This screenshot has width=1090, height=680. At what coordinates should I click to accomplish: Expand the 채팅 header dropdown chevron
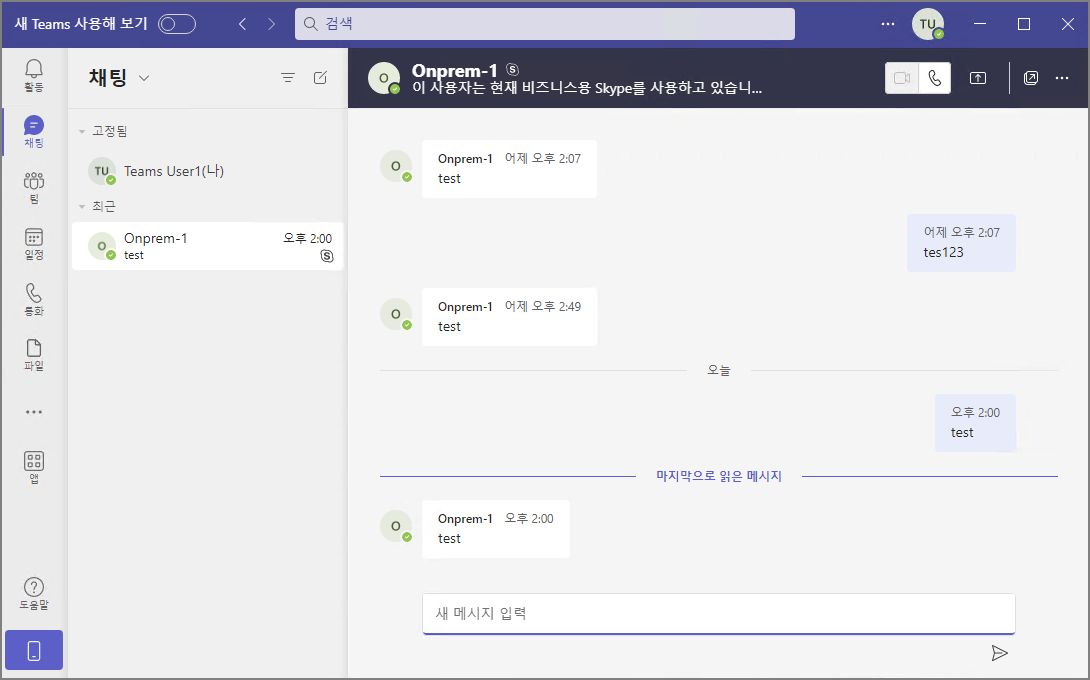(144, 78)
